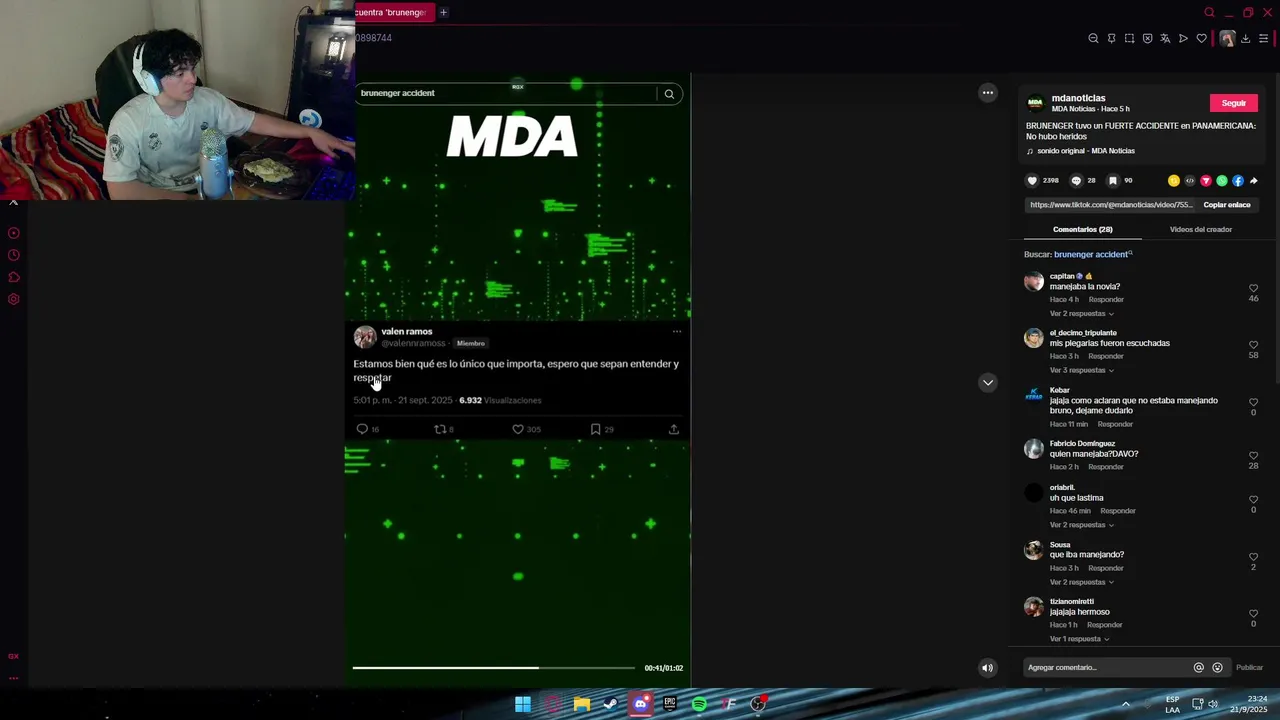Open Steam from taskbar
Image resolution: width=1280 pixels, height=720 pixels.
coord(610,704)
